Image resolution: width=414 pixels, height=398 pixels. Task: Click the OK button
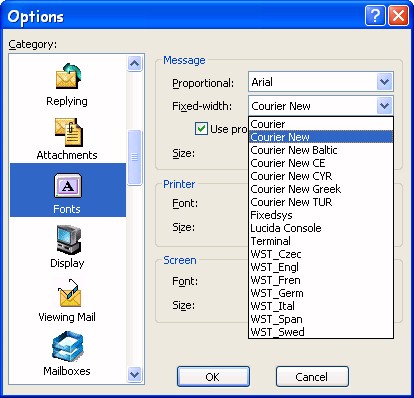pos(213,377)
